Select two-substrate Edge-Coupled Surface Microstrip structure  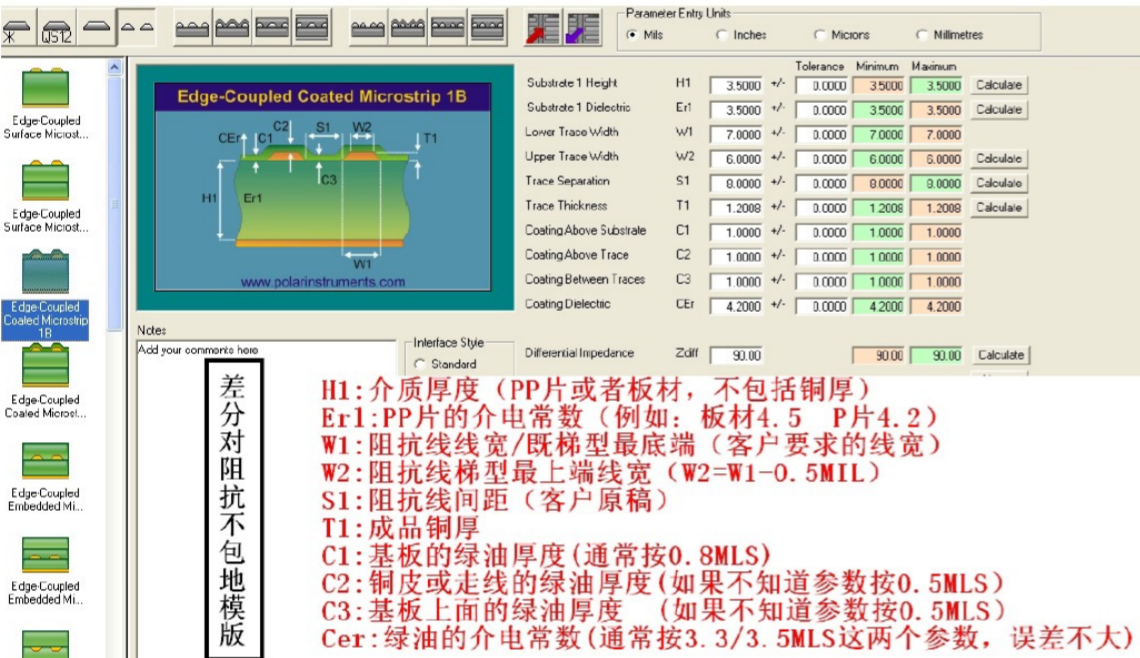[45, 196]
